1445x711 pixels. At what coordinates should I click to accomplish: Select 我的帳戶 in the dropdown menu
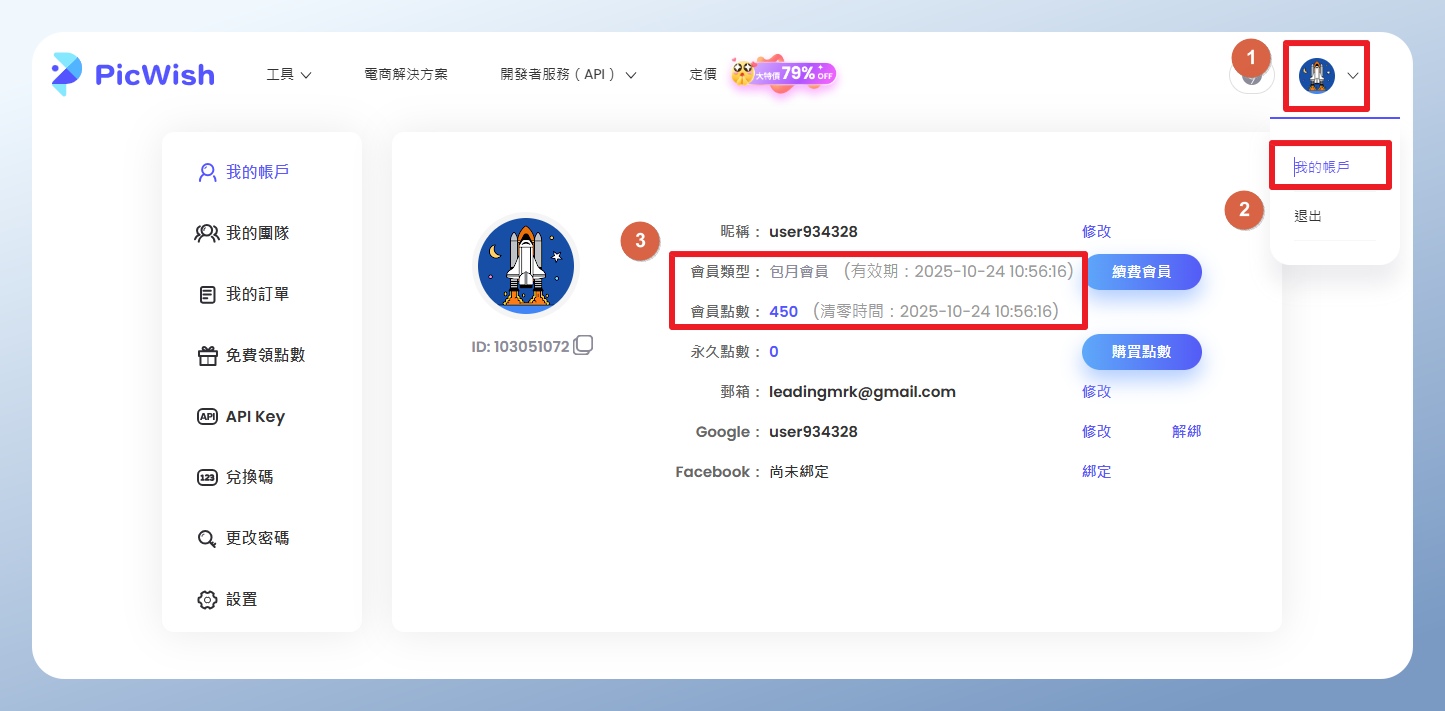[x=1322, y=167]
